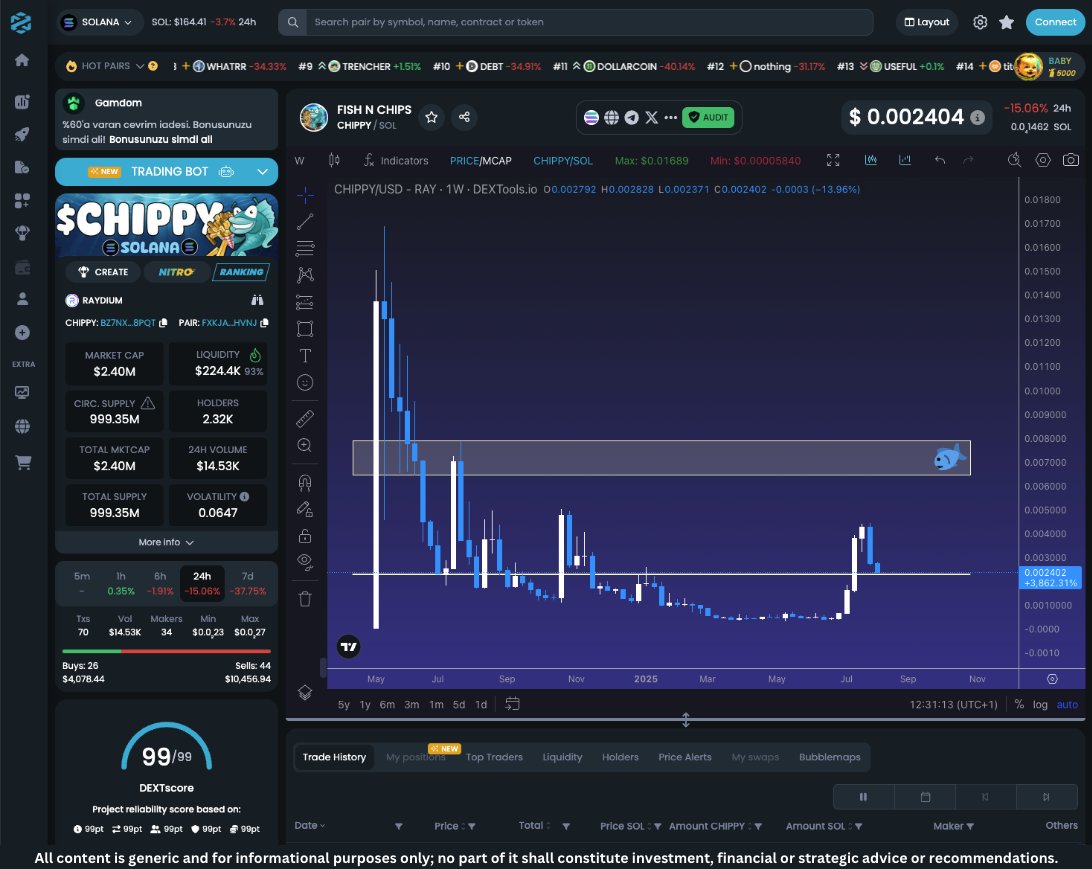Open the Date column filter

coord(398,827)
